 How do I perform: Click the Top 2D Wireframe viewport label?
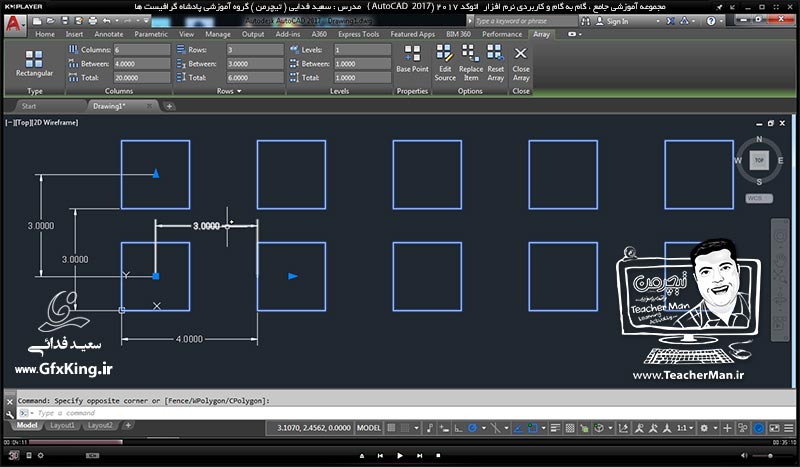(x=42, y=122)
